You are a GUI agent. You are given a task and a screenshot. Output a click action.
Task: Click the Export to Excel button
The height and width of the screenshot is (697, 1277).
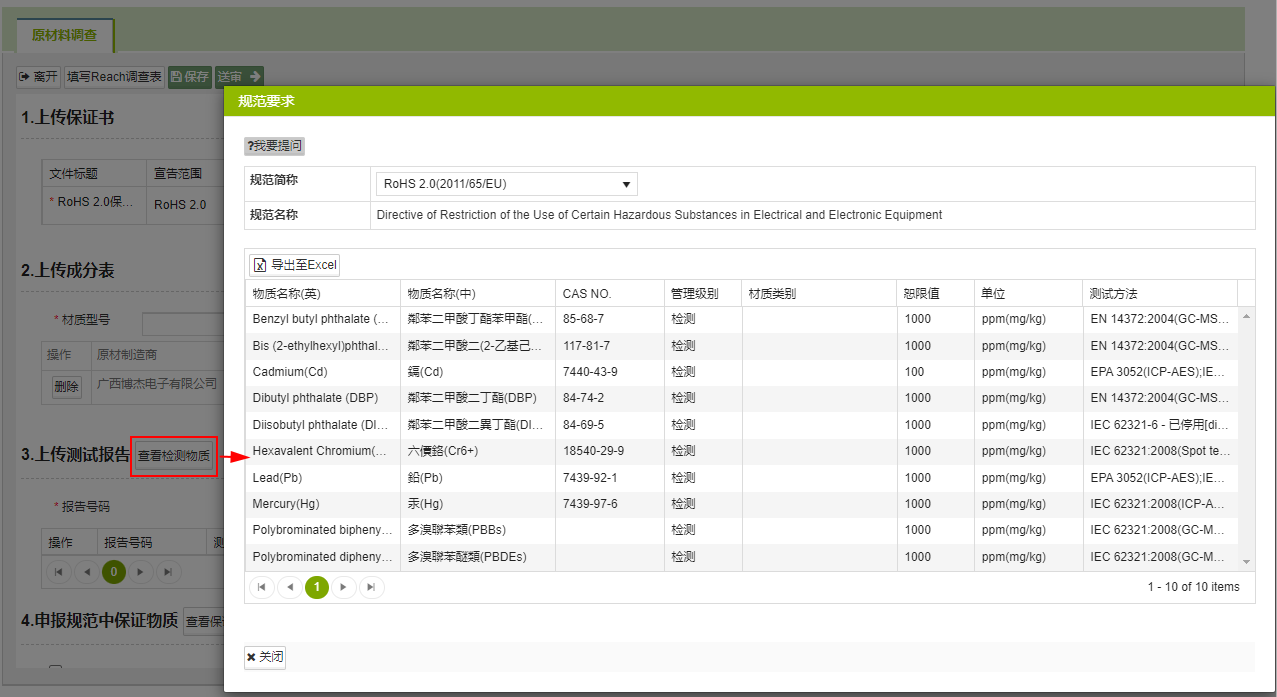(295, 265)
